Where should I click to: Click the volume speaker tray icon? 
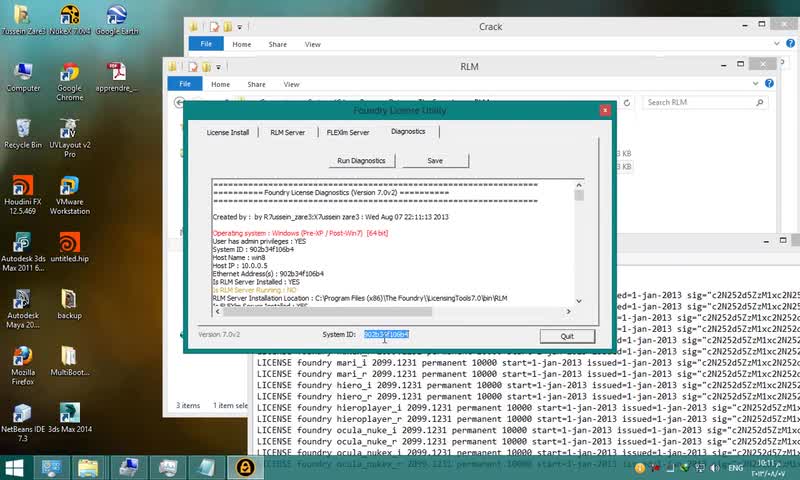715,468
